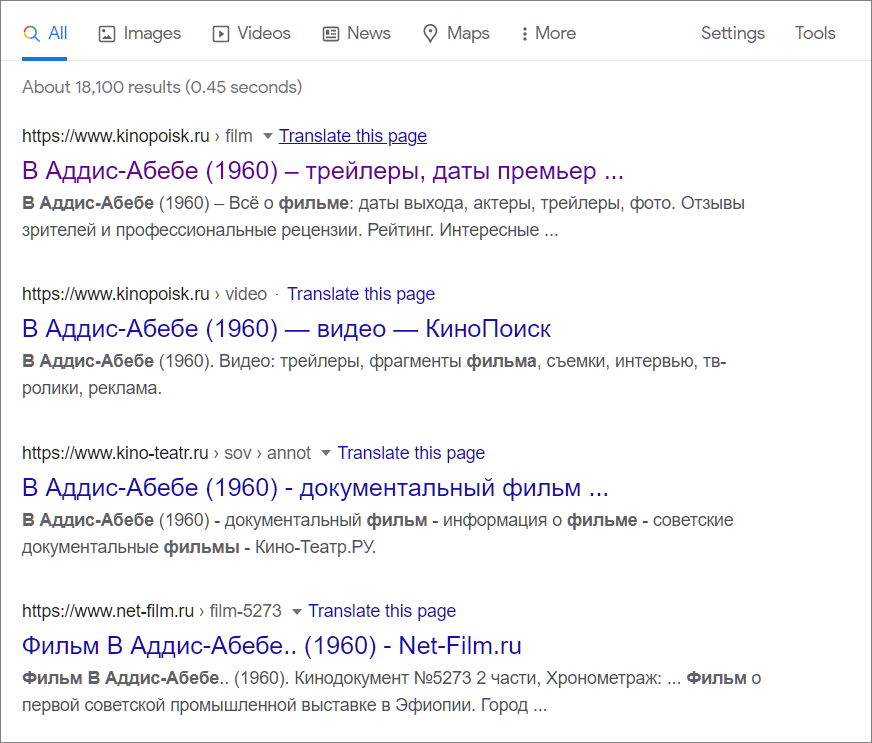Click Translate this page for net-film.ru result
The height and width of the screenshot is (743, 872).
tap(382, 611)
